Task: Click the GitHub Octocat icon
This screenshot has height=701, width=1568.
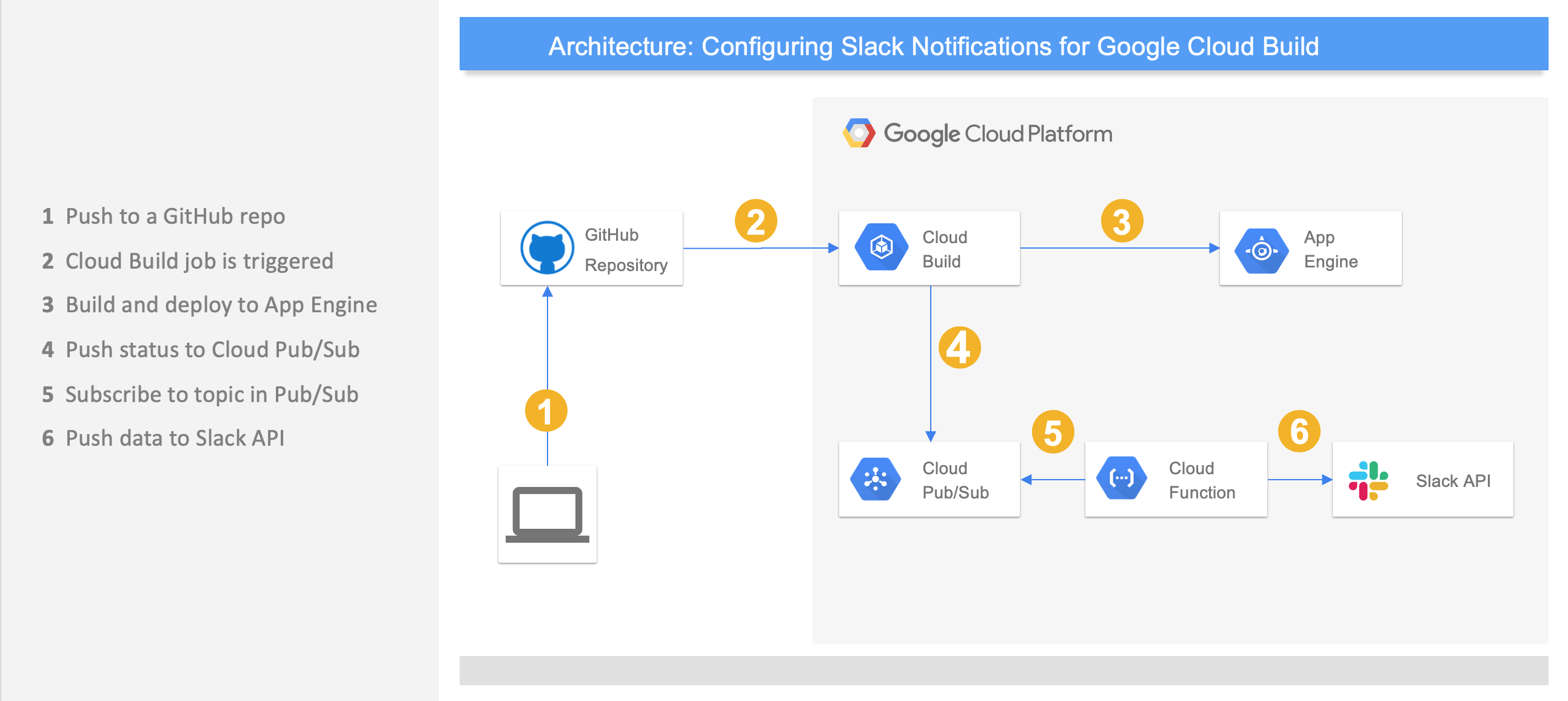Action: [x=546, y=247]
